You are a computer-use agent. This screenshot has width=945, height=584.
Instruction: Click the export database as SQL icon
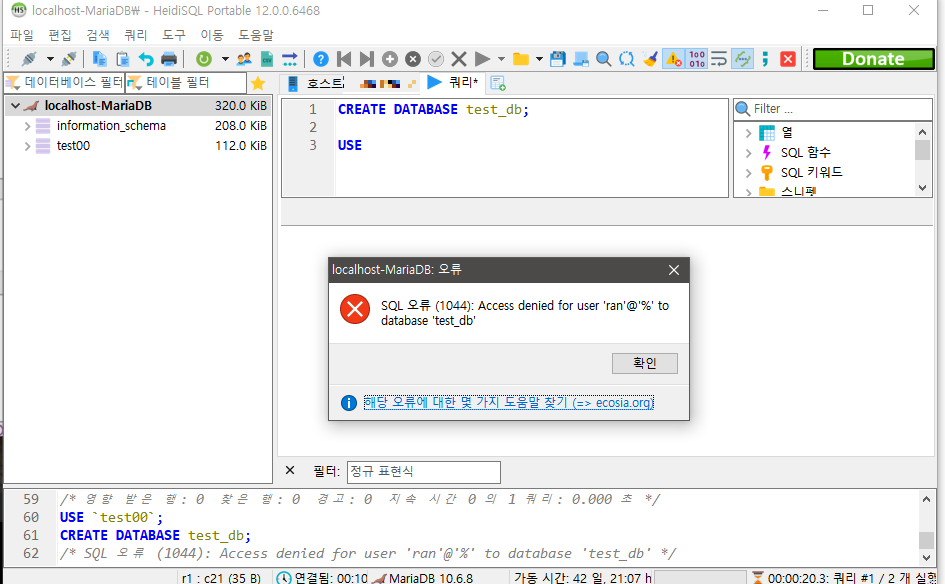pos(290,59)
